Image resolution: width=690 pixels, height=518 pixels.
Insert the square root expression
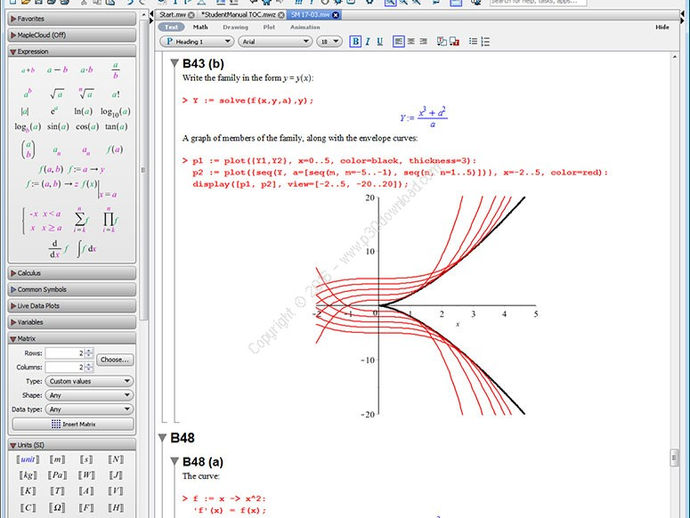57,93
